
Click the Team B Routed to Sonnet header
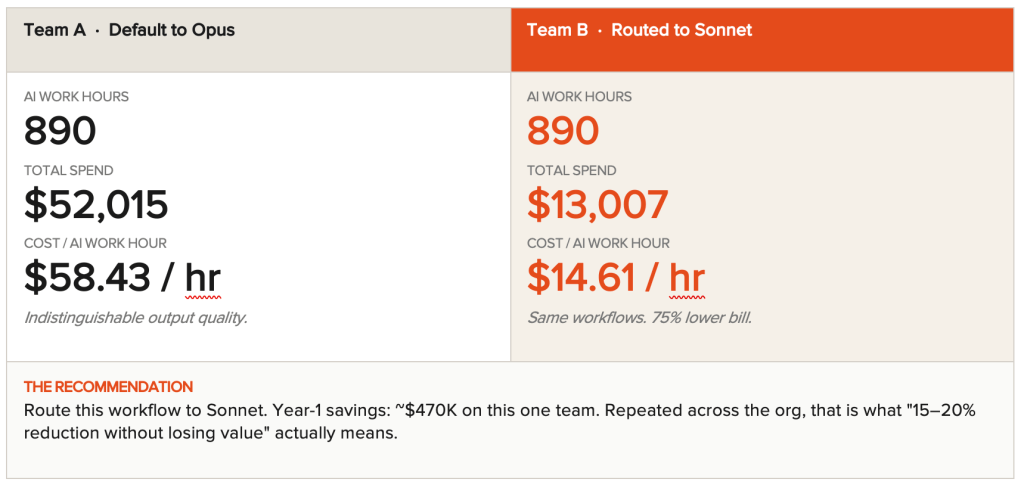point(639,30)
